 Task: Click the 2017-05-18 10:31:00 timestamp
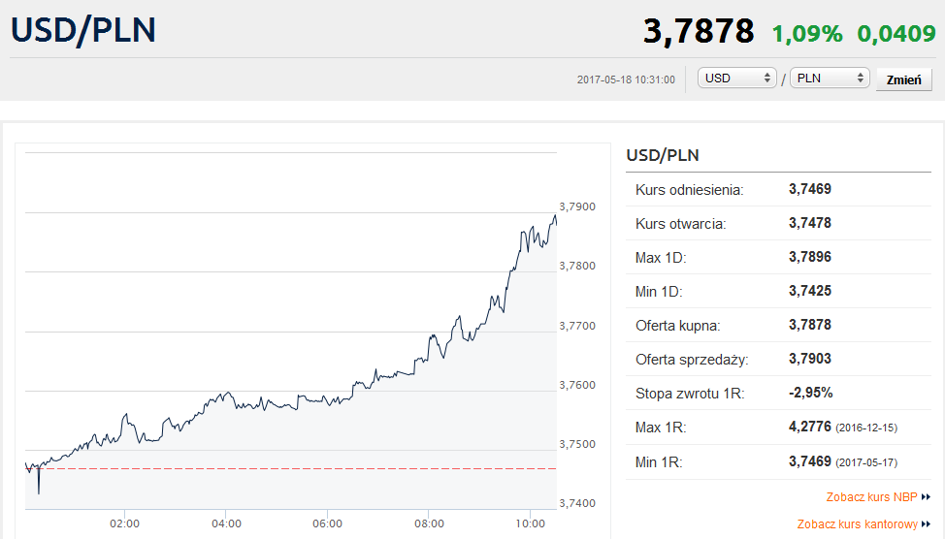tap(626, 79)
